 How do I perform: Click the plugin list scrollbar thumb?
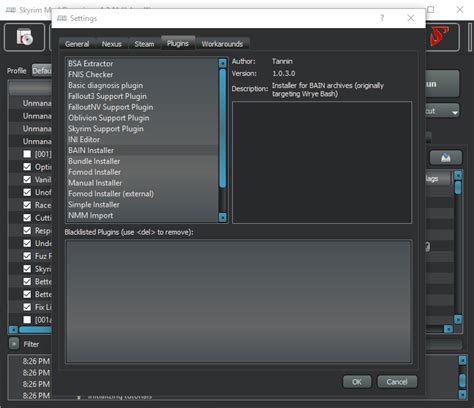click(223, 128)
